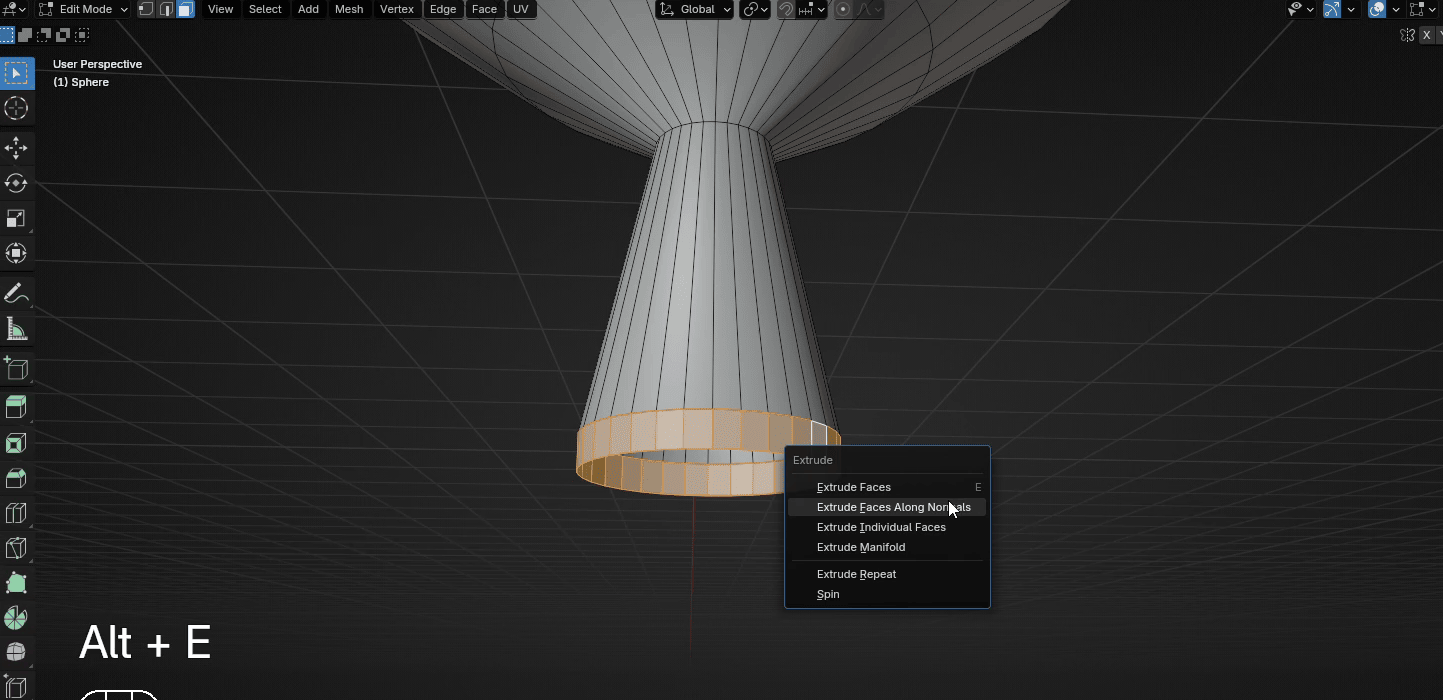Image resolution: width=1443 pixels, height=700 pixels.
Task: Activate the Inset Faces tool
Action: pos(16,443)
